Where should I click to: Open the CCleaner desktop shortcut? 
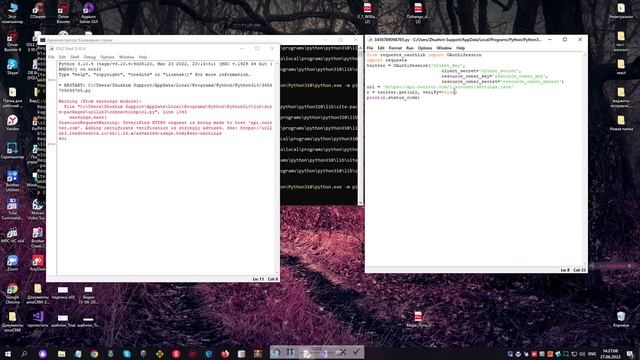tap(38, 11)
